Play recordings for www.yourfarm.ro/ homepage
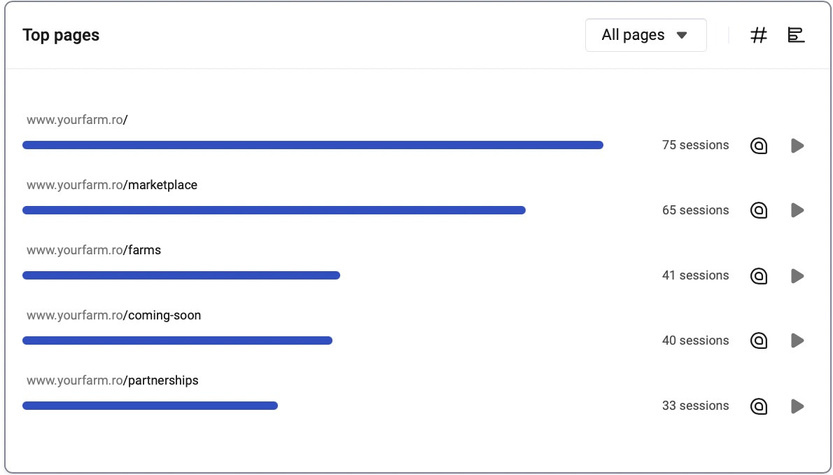Image resolution: width=833 pixels, height=475 pixels. (x=797, y=145)
